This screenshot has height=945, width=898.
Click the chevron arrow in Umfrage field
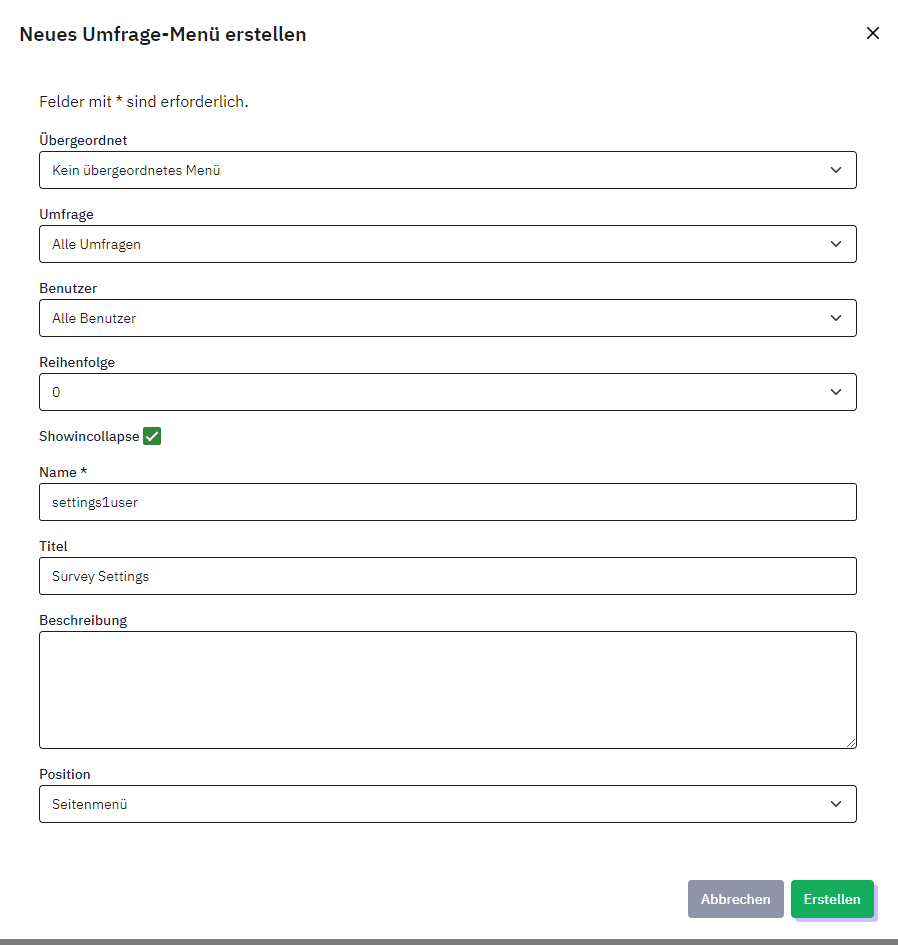(836, 244)
